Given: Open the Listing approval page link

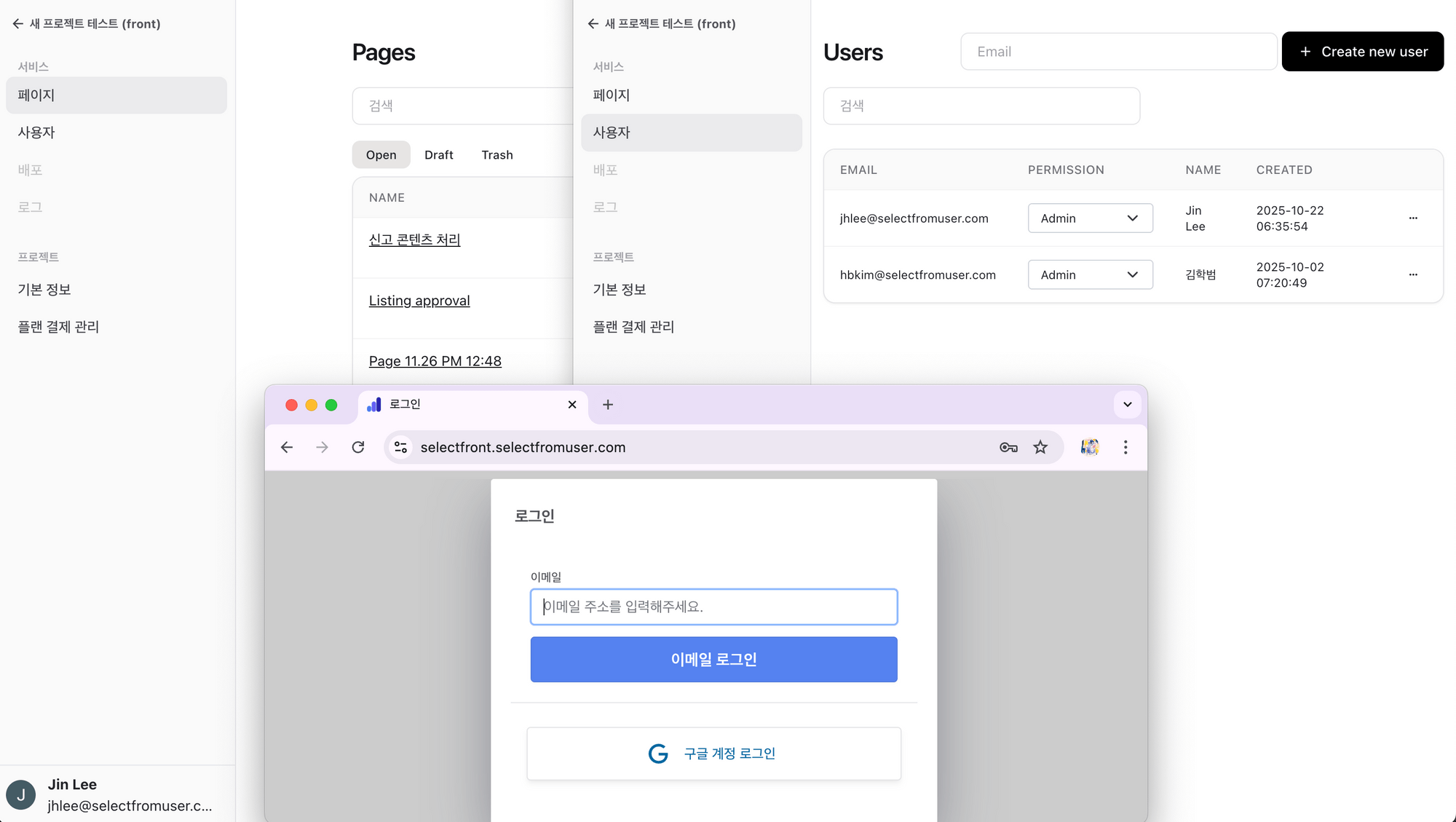Looking at the screenshot, I should tap(419, 301).
